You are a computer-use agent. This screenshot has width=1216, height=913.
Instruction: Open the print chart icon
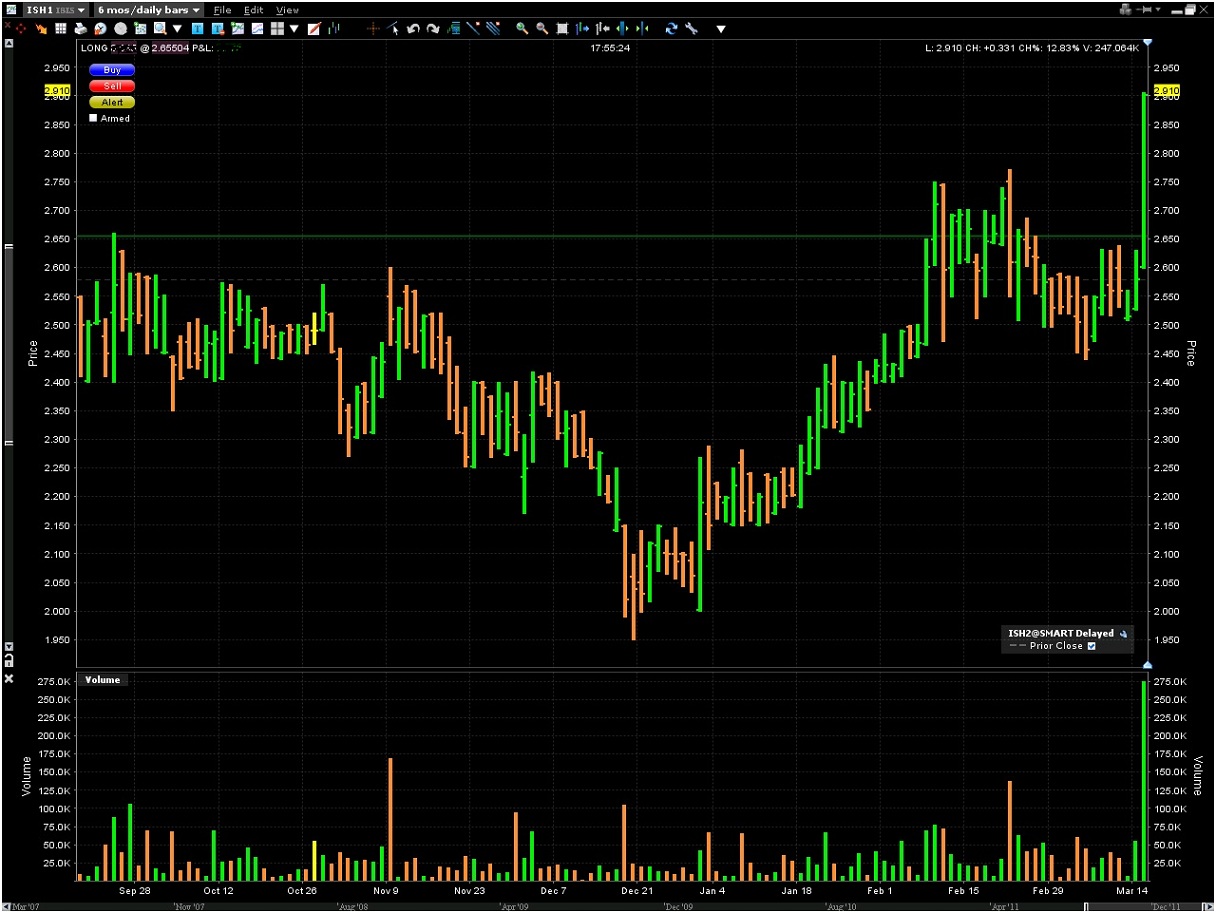point(81,28)
